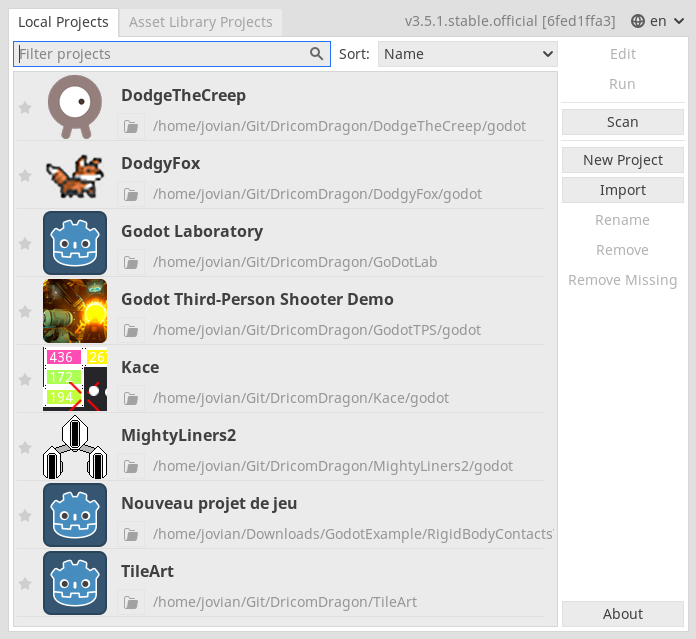Select the TileArt Godot logo icon
The width and height of the screenshot is (696, 639).
tap(75, 583)
